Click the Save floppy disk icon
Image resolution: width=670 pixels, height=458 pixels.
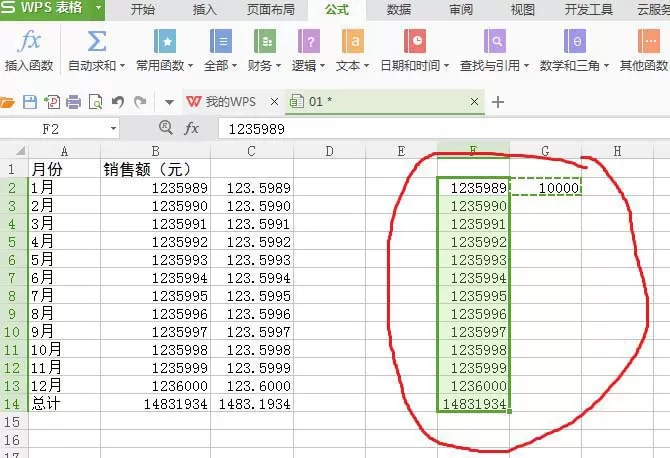tap(30, 102)
